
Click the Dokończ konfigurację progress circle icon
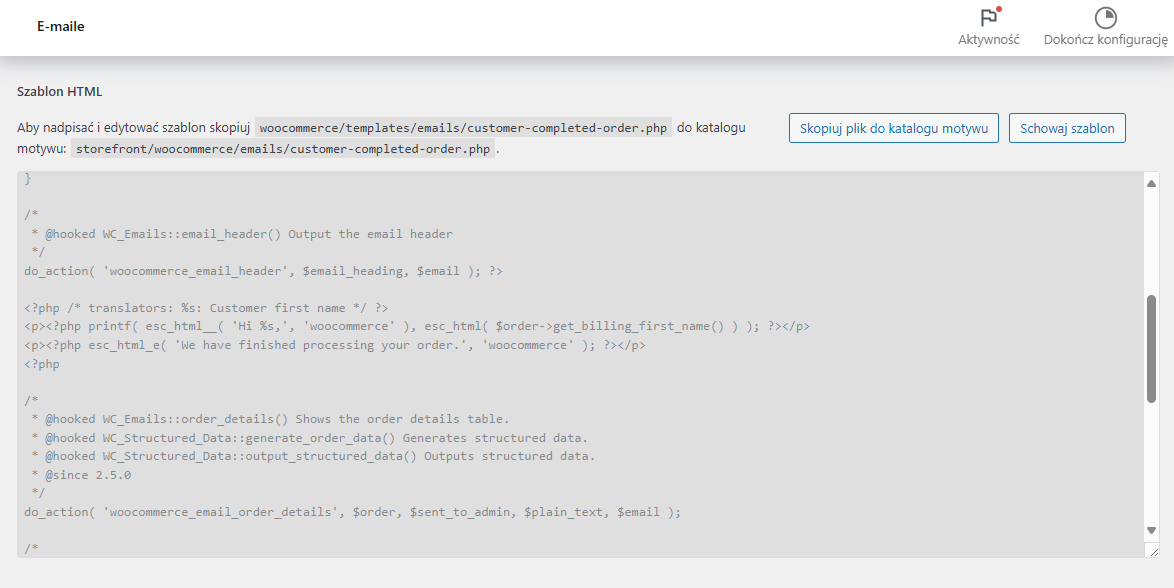pos(1106,18)
